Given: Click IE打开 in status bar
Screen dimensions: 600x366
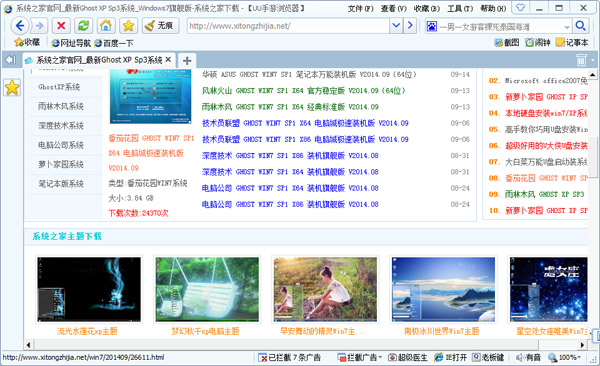Looking at the screenshot, I should click(x=451, y=358).
